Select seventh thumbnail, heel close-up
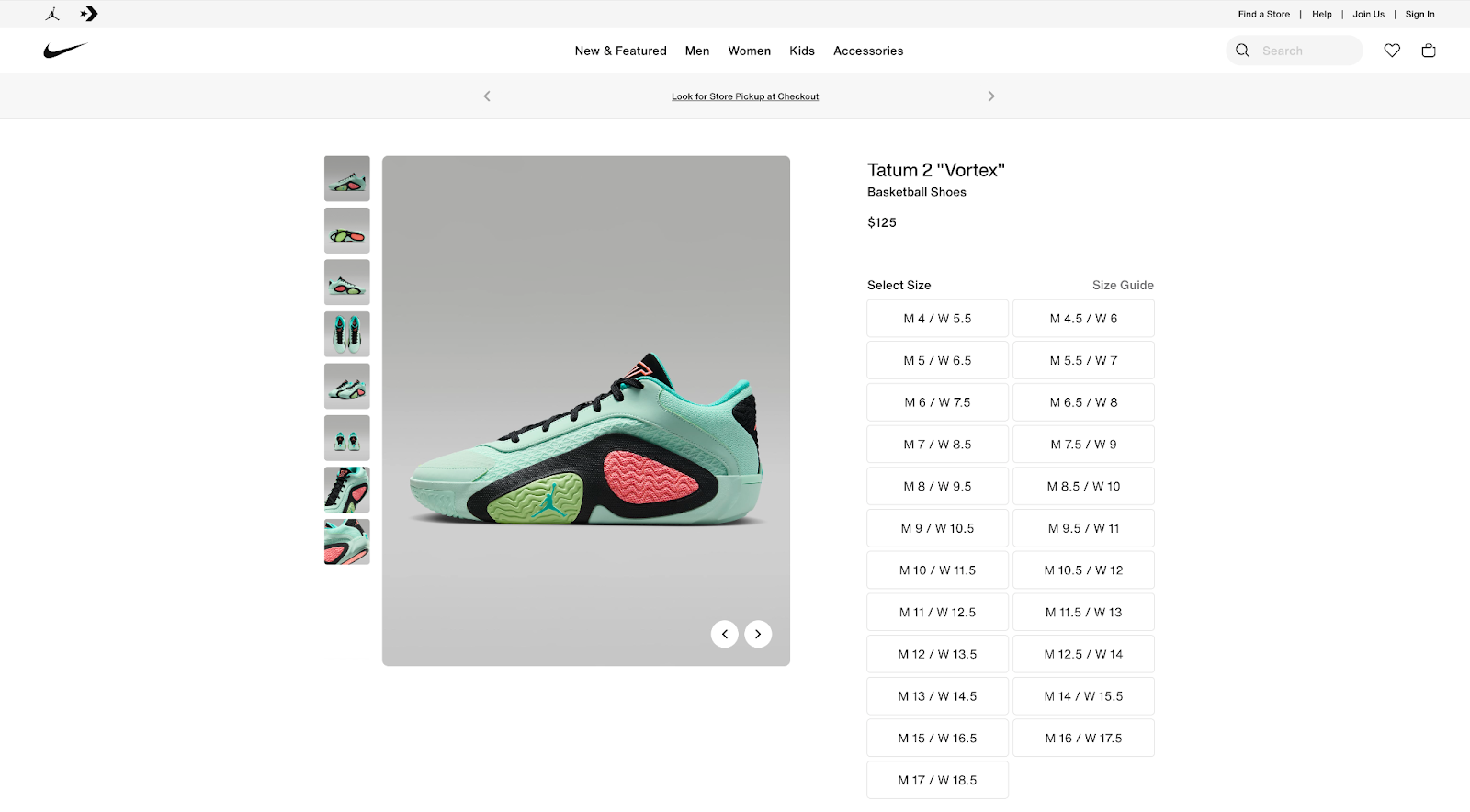This screenshot has height=812, width=1470. (x=347, y=490)
